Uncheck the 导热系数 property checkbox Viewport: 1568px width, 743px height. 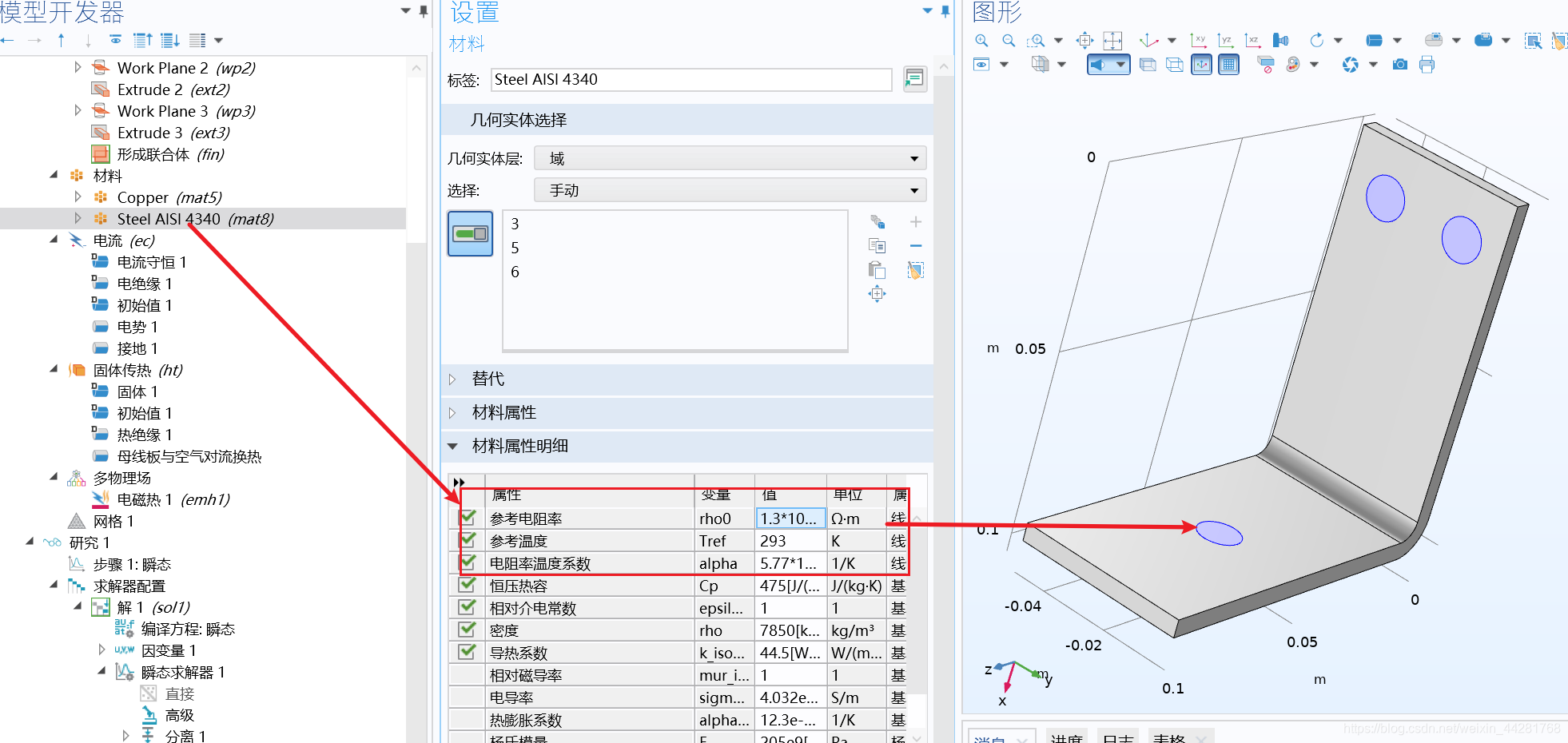(468, 652)
